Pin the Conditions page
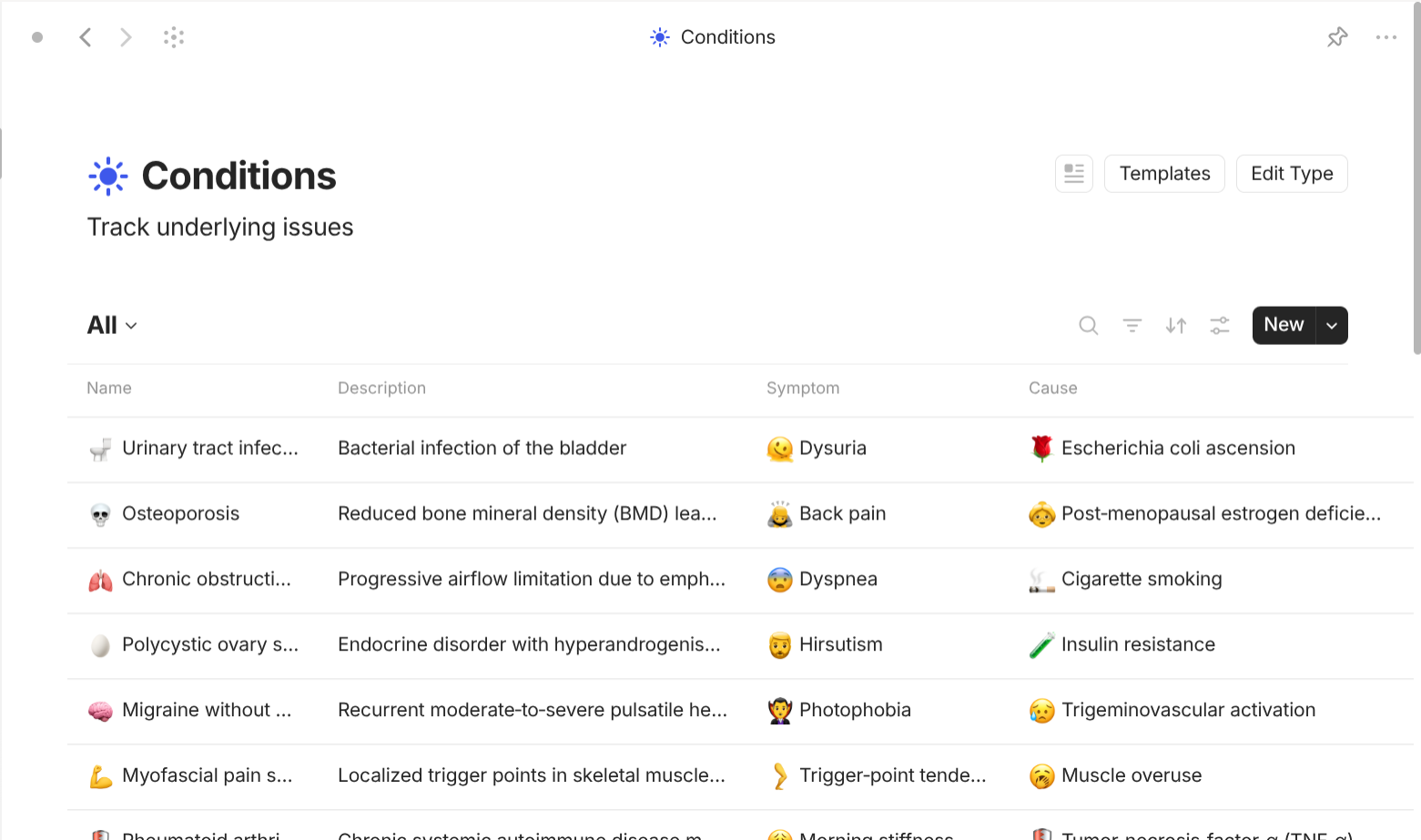The width and height of the screenshot is (1421, 840). click(1336, 36)
